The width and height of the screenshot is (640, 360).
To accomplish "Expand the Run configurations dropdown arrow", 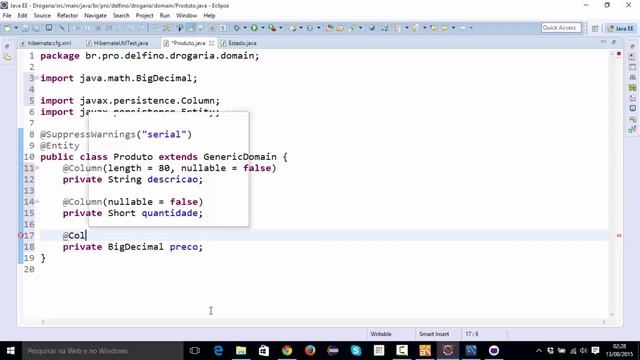I will pos(262,28).
